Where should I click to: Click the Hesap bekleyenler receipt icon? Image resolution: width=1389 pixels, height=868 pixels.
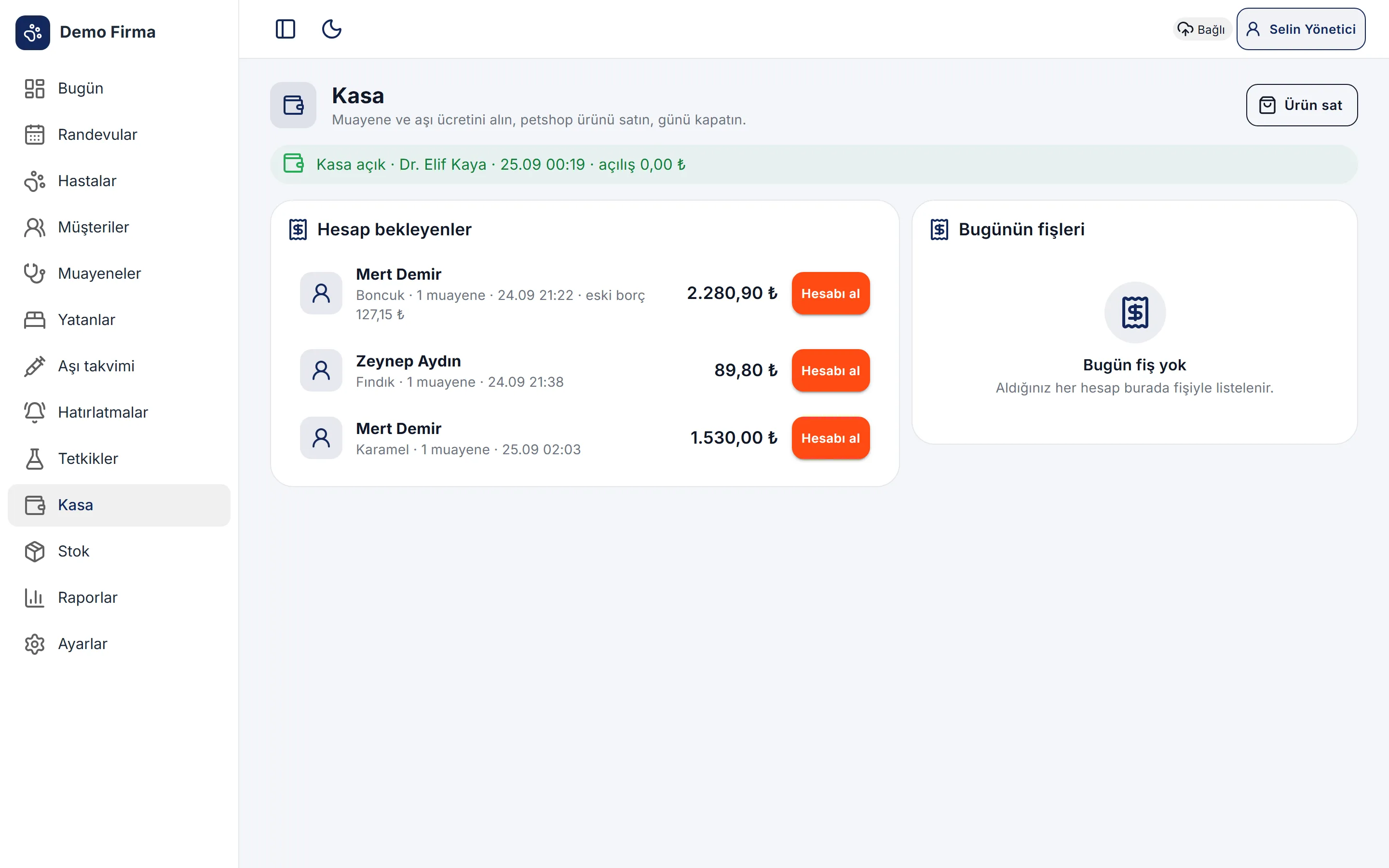pos(298,230)
